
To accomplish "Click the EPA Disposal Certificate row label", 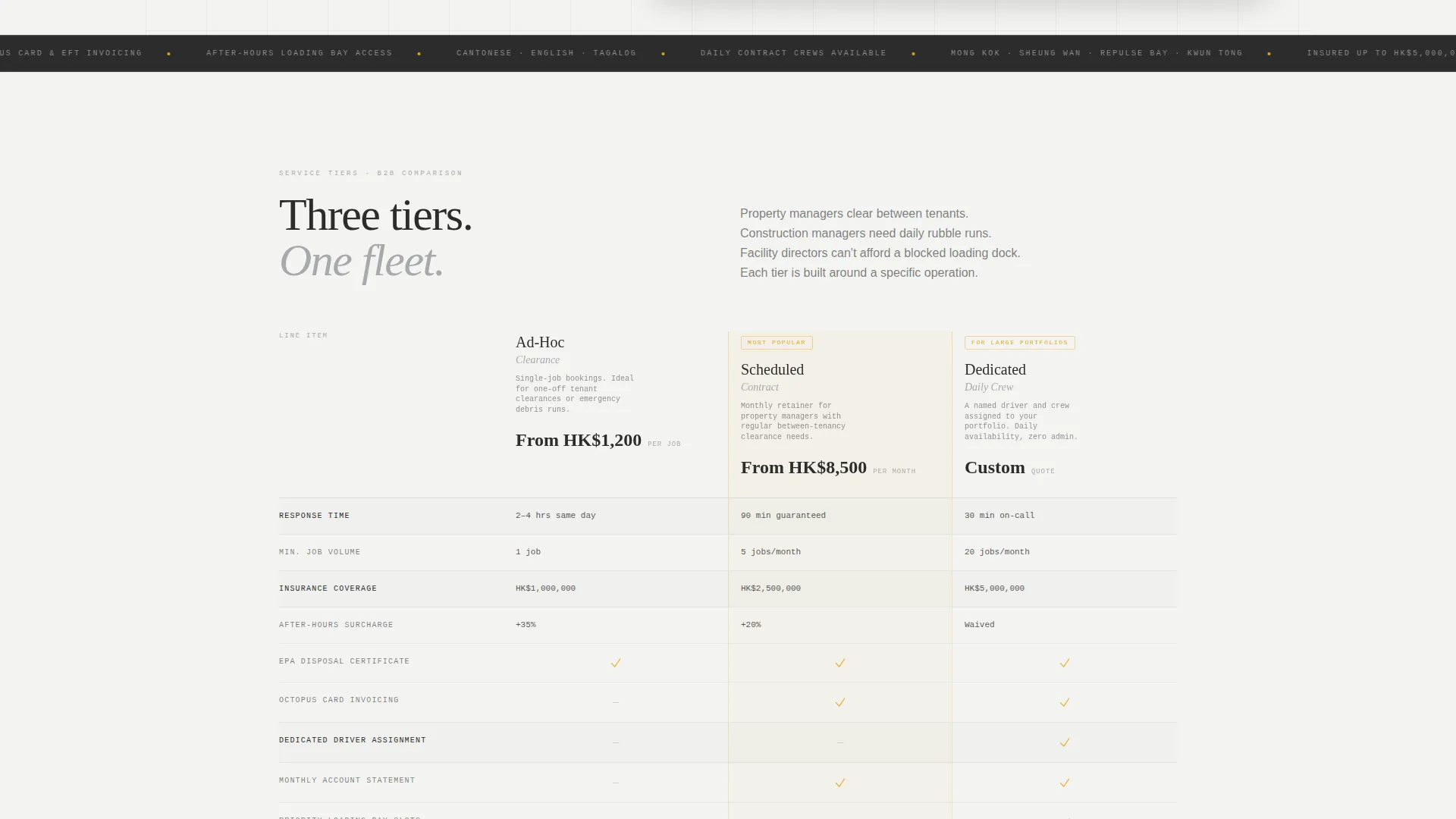I will (x=344, y=661).
